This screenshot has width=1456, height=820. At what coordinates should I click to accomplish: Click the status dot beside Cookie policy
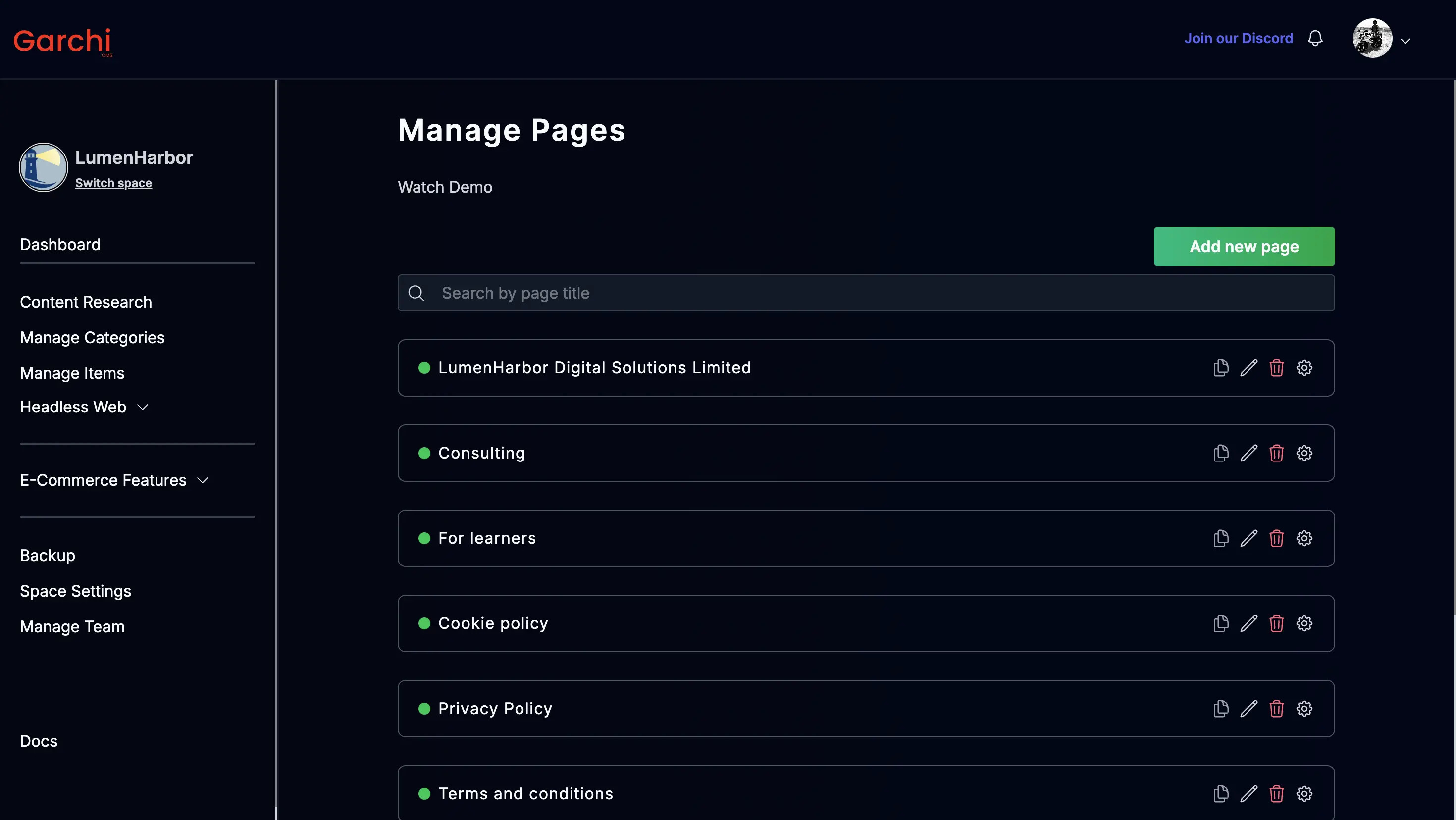tap(425, 623)
